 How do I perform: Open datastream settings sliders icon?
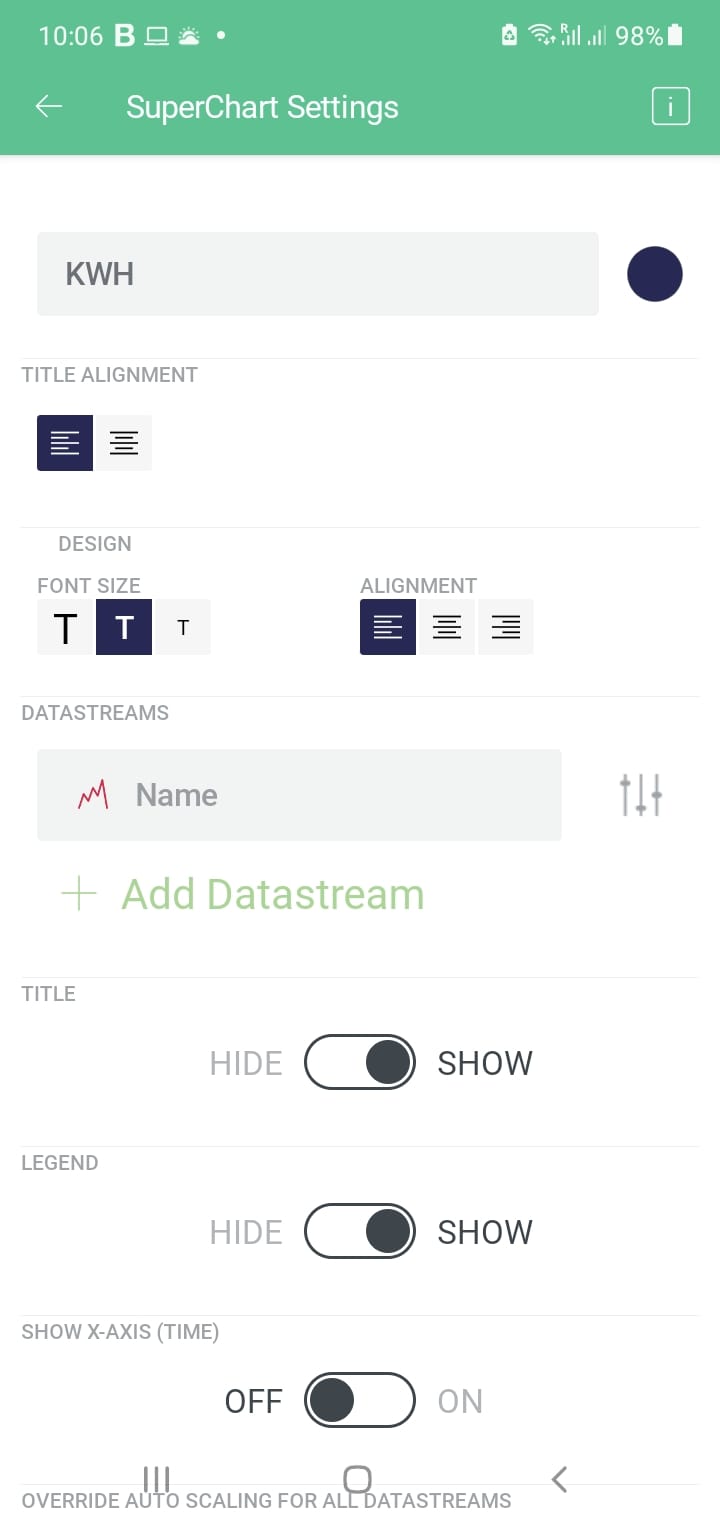[640, 795]
